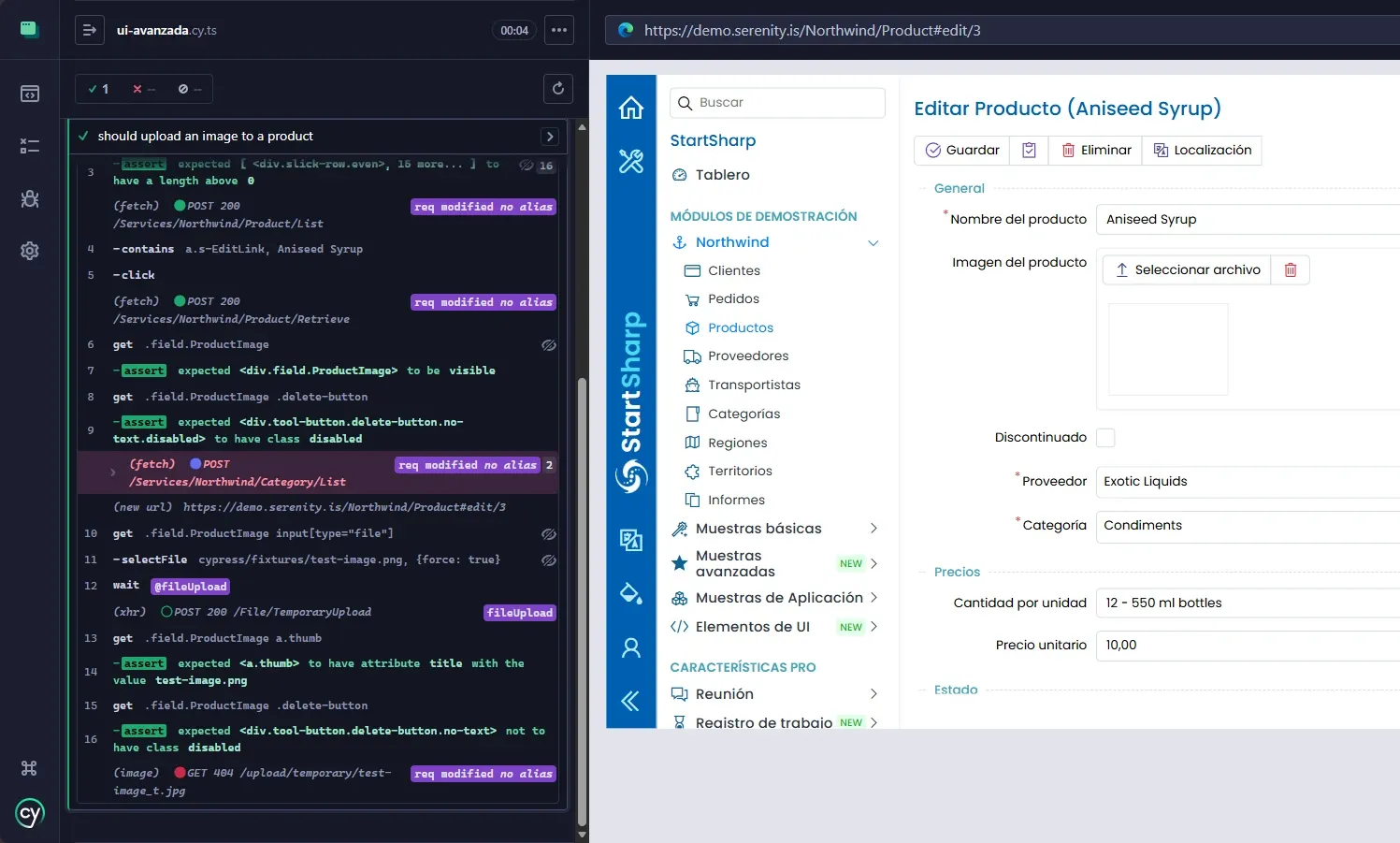Click the product image thumbnail preview

point(1168,350)
